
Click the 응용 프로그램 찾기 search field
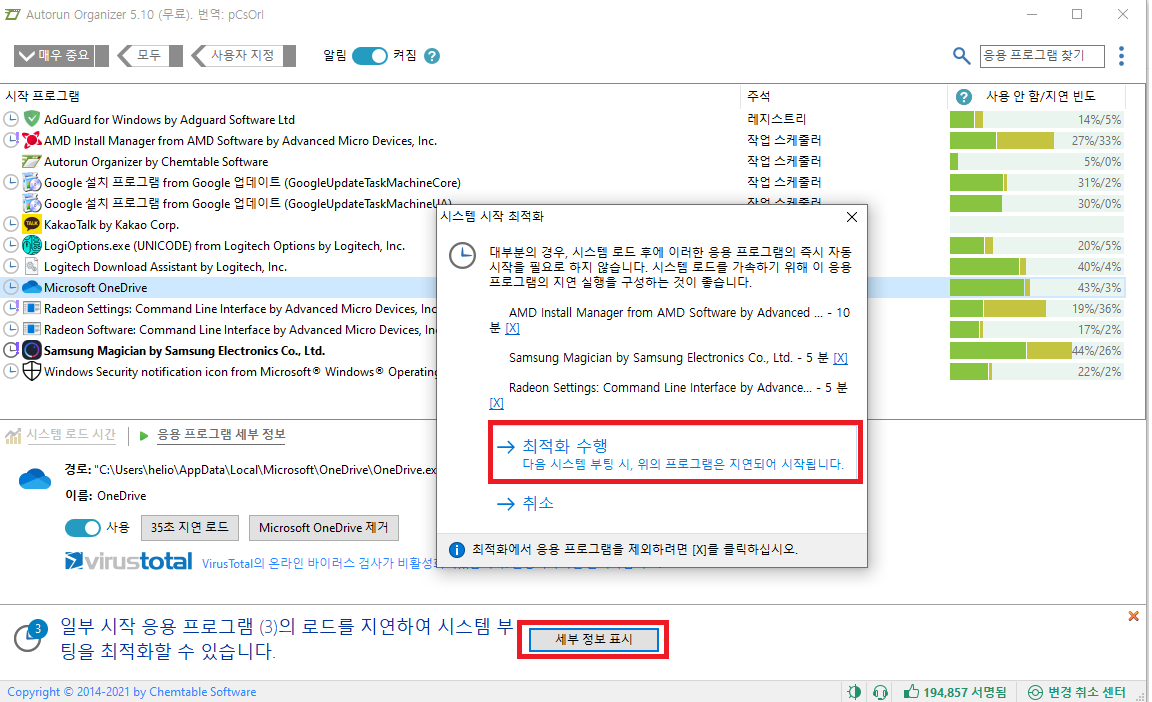point(1042,56)
